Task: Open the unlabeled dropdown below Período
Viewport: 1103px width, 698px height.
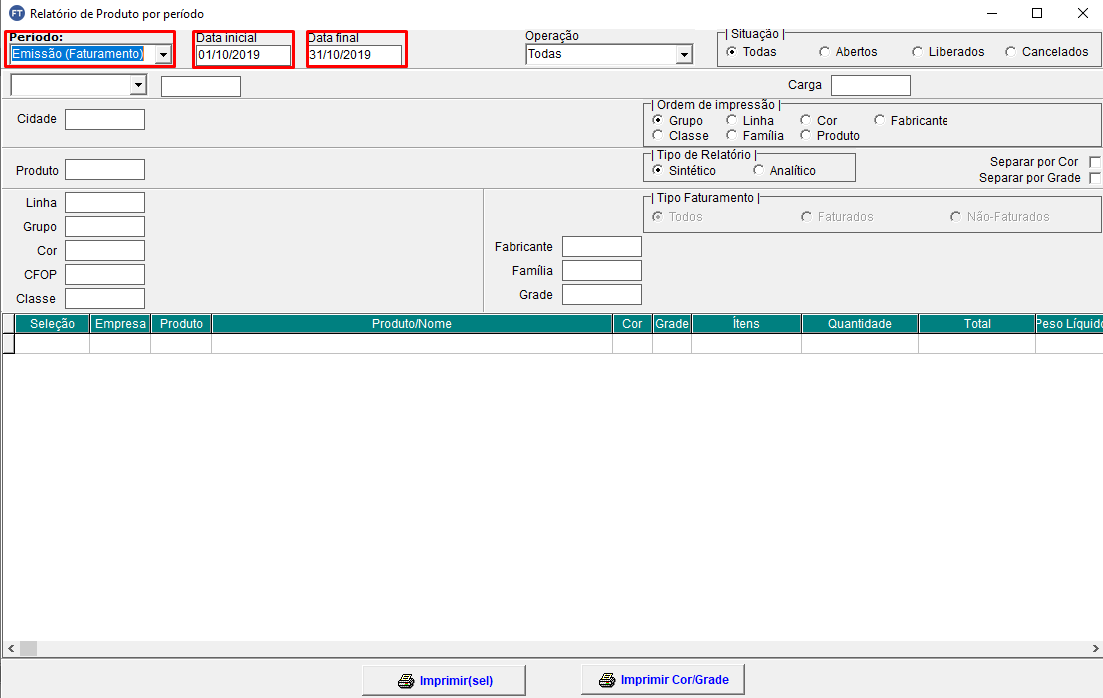Action: point(138,85)
